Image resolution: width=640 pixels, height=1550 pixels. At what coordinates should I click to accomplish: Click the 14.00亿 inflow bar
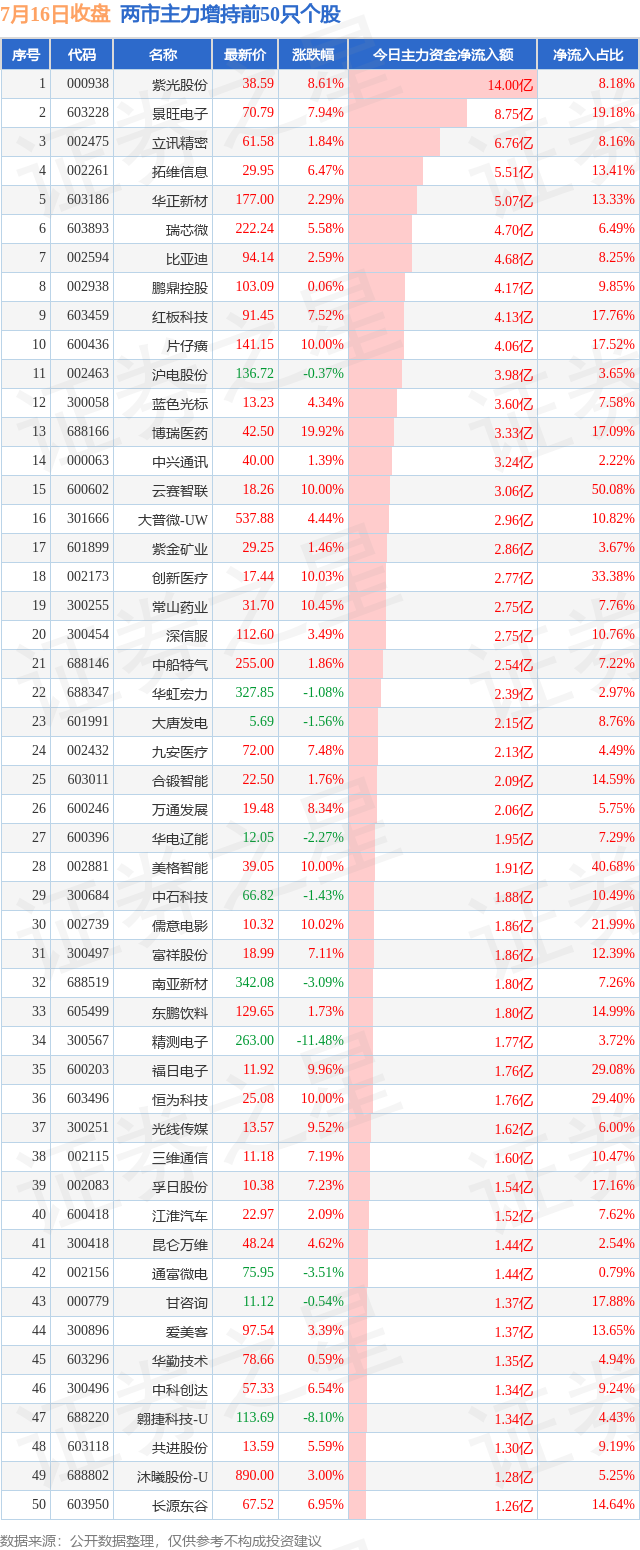[x=442, y=84]
